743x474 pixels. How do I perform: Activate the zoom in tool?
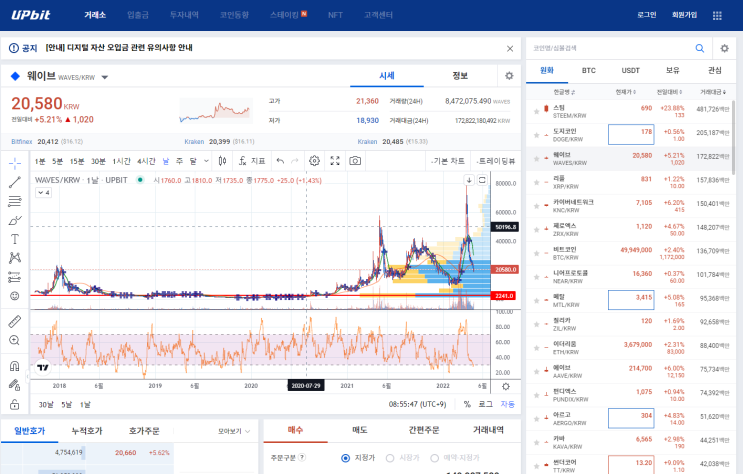point(15,340)
